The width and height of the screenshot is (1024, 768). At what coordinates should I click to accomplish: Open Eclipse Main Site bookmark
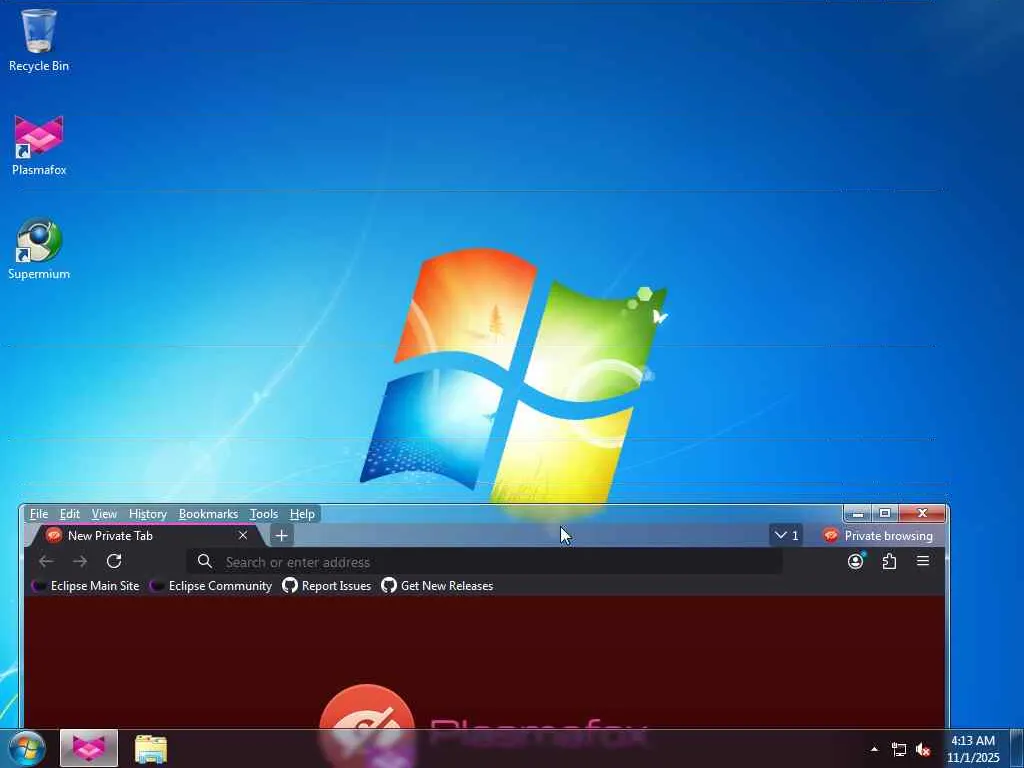pyautogui.click(x=86, y=586)
